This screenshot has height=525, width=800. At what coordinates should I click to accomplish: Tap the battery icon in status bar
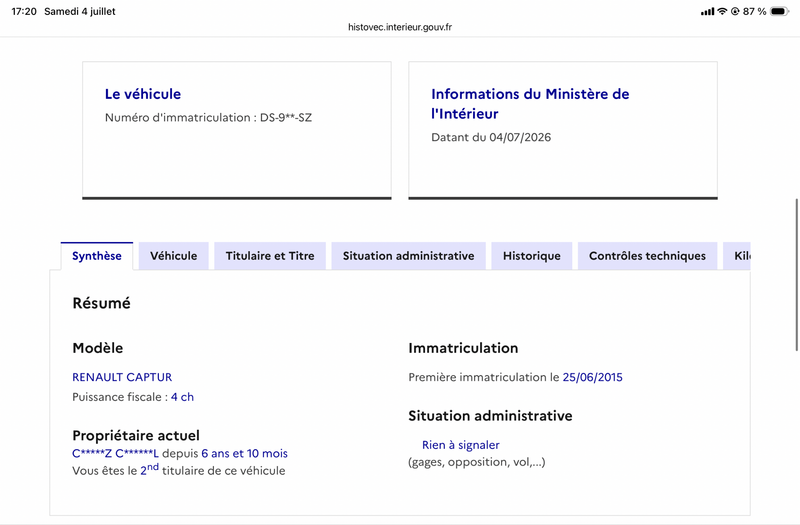[780, 11]
